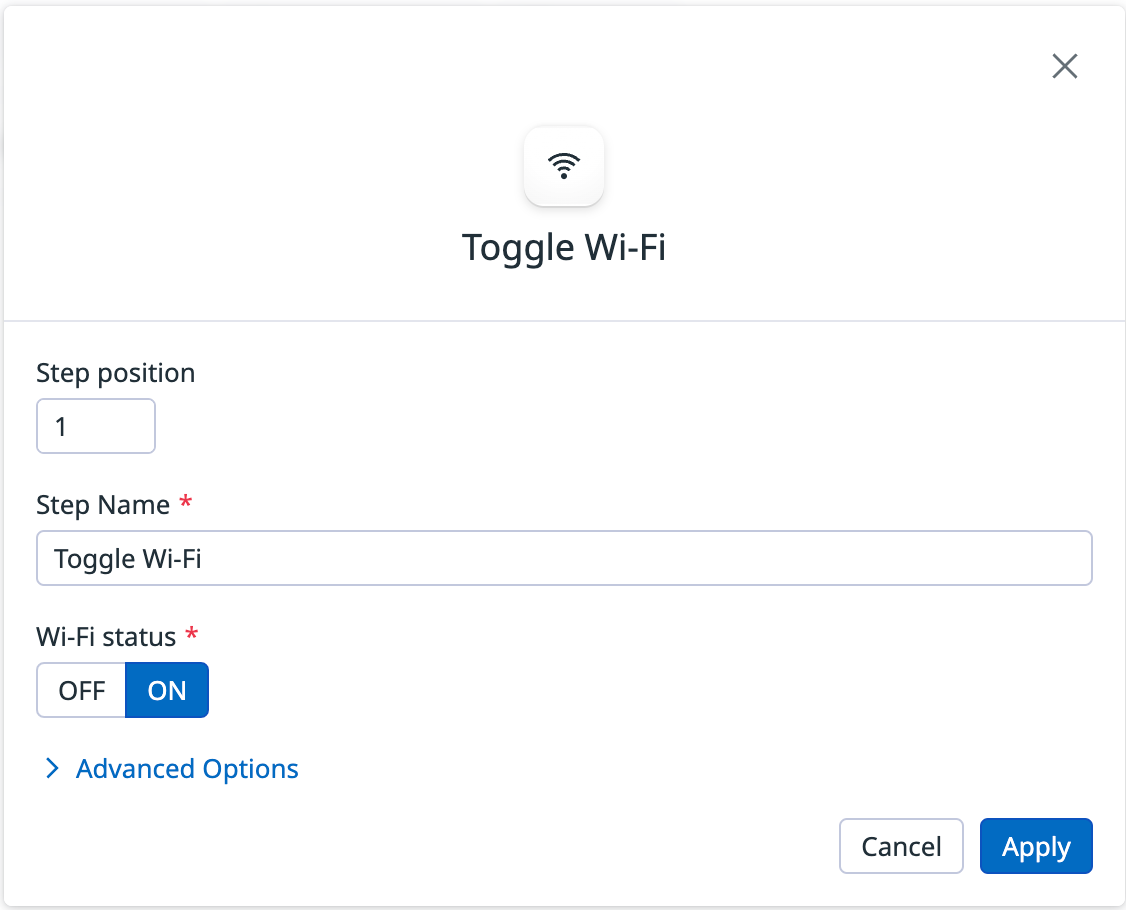Click the Wi-Fi status label
The width and height of the screenshot is (1126, 910).
pyautogui.click(x=106, y=637)
